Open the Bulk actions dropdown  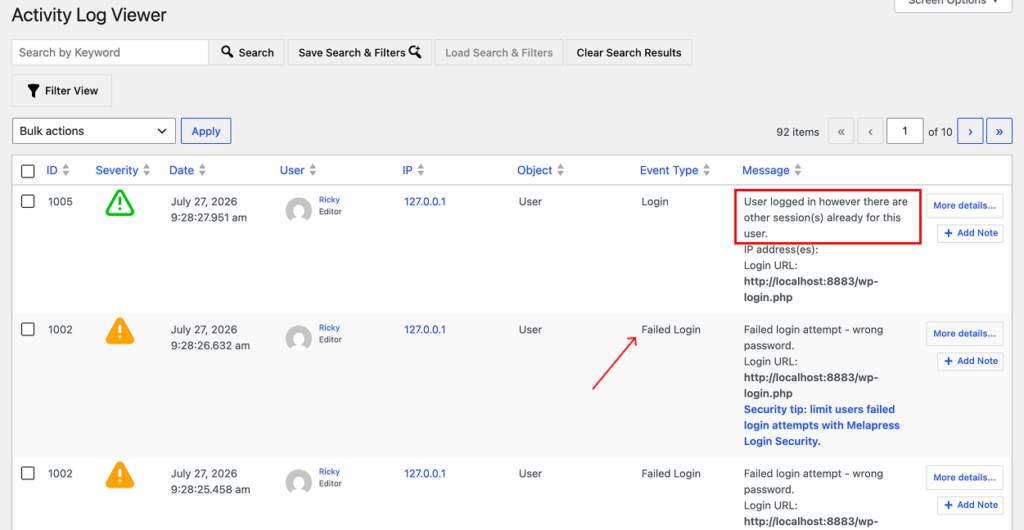coord(94,131)
